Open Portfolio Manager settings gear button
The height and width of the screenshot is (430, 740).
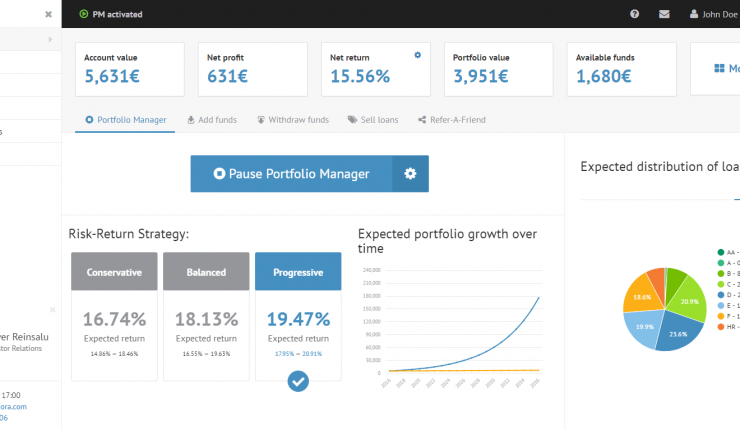[x=410, y=174]
